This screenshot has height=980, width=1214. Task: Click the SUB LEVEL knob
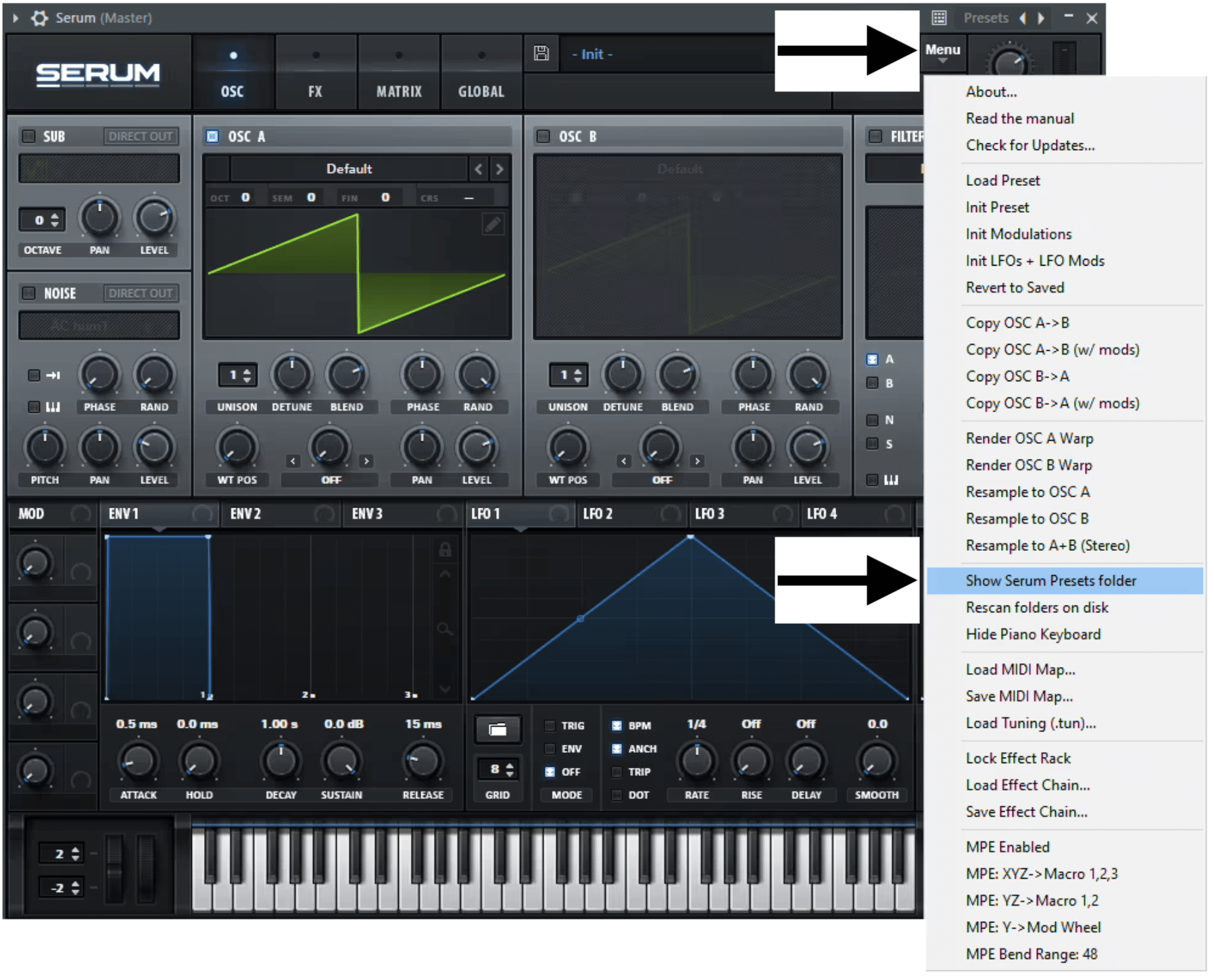[x=154, y=218]
